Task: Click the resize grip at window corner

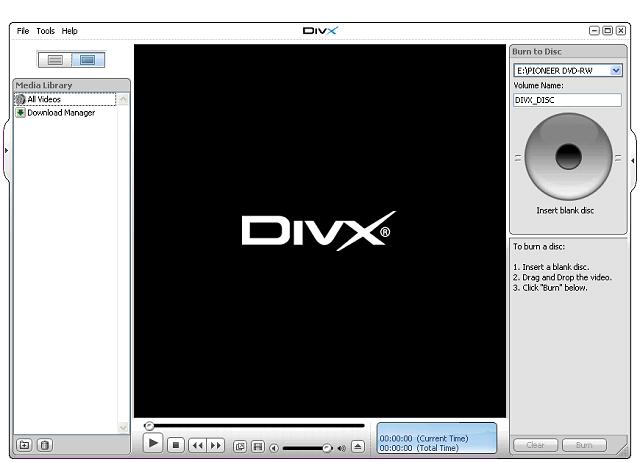Action: coord(622,449)
